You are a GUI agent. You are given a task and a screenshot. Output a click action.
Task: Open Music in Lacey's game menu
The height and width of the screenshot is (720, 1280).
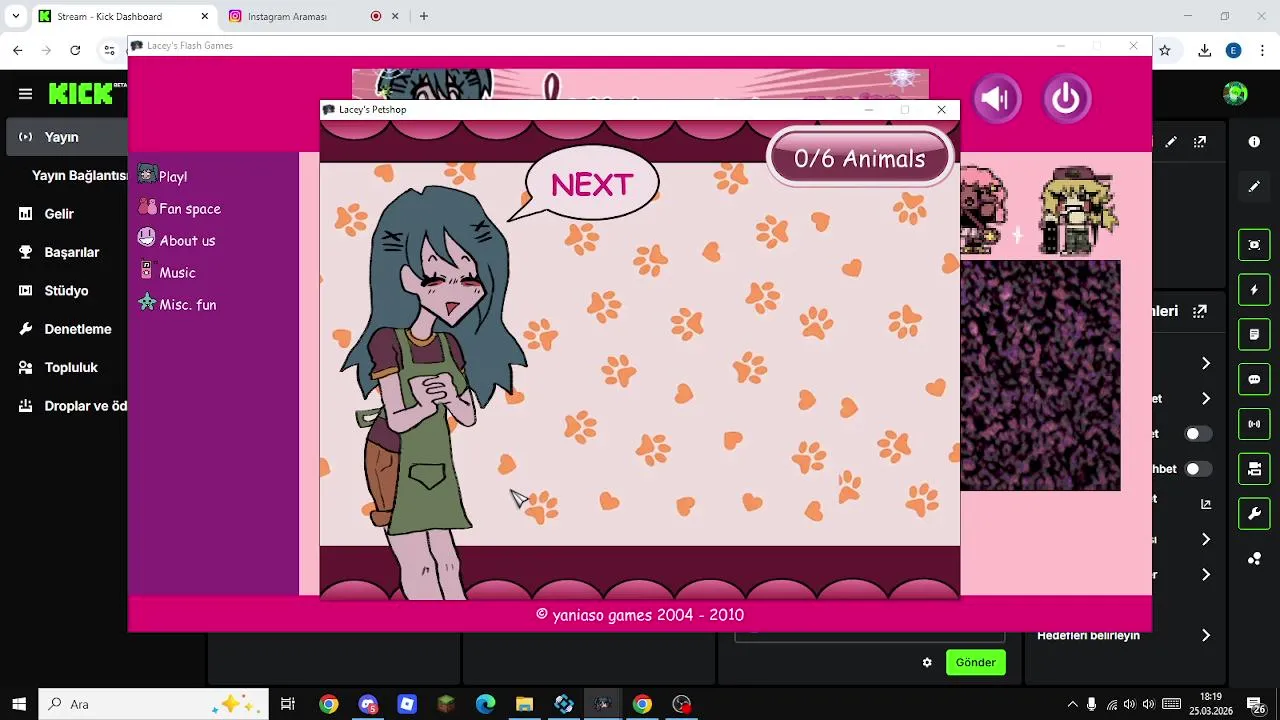pos(167,272)
